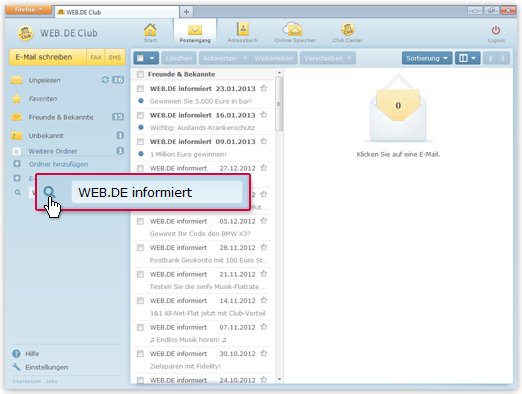The image size is (522, 394).
Task: Open the Start home icon
Action: pos(150,32)
